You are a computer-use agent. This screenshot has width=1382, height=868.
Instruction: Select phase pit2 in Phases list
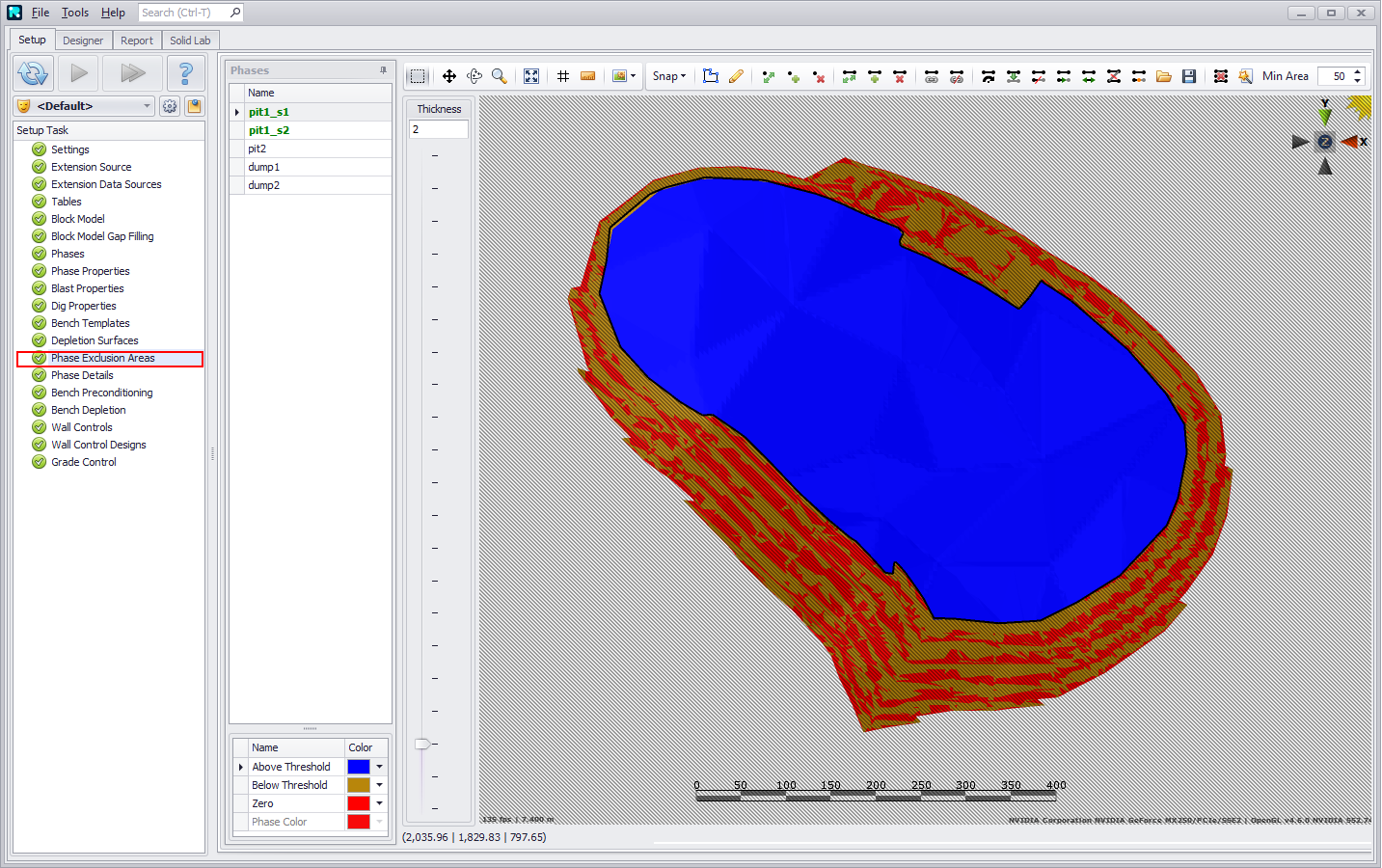pyautogui.click(x=257, y=149)
